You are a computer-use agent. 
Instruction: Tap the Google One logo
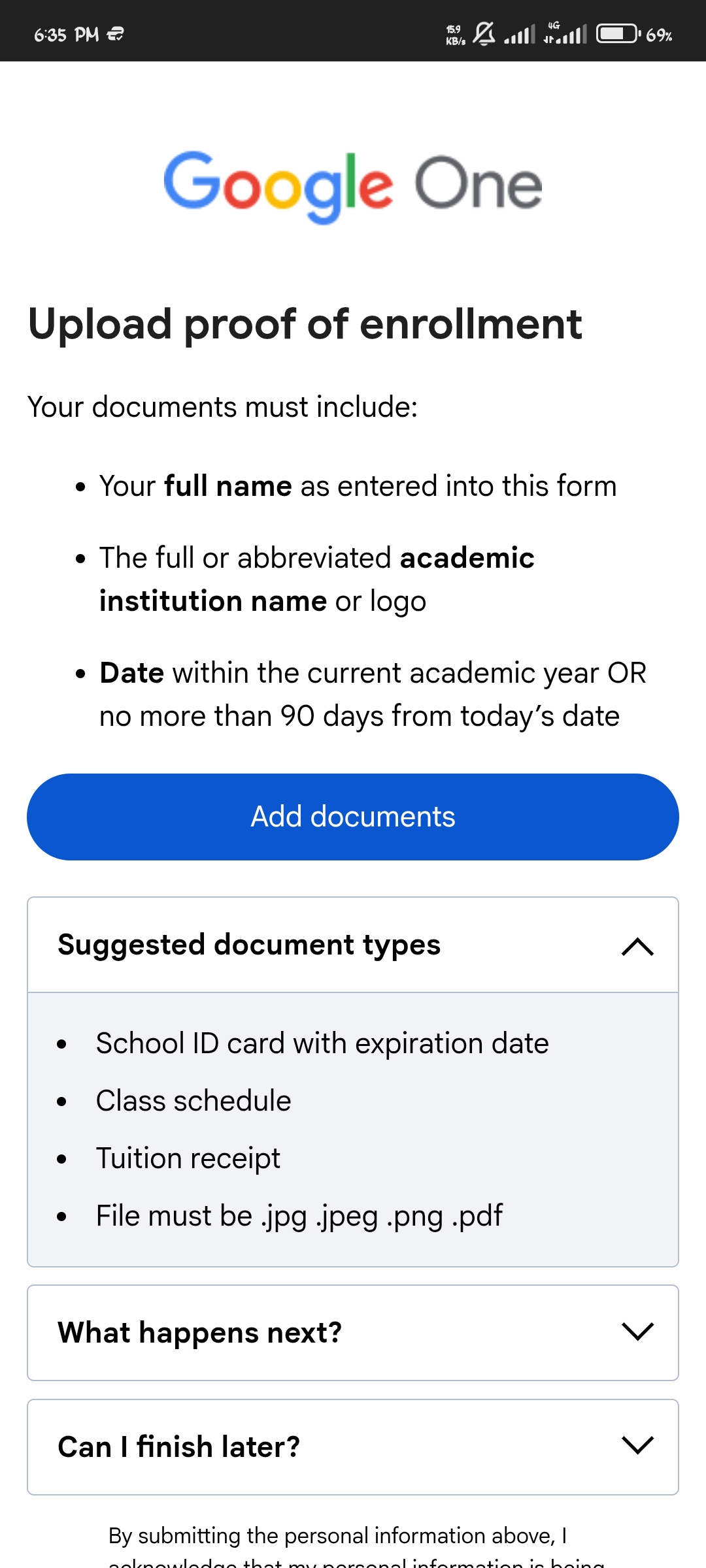click(x=353, y=186)
